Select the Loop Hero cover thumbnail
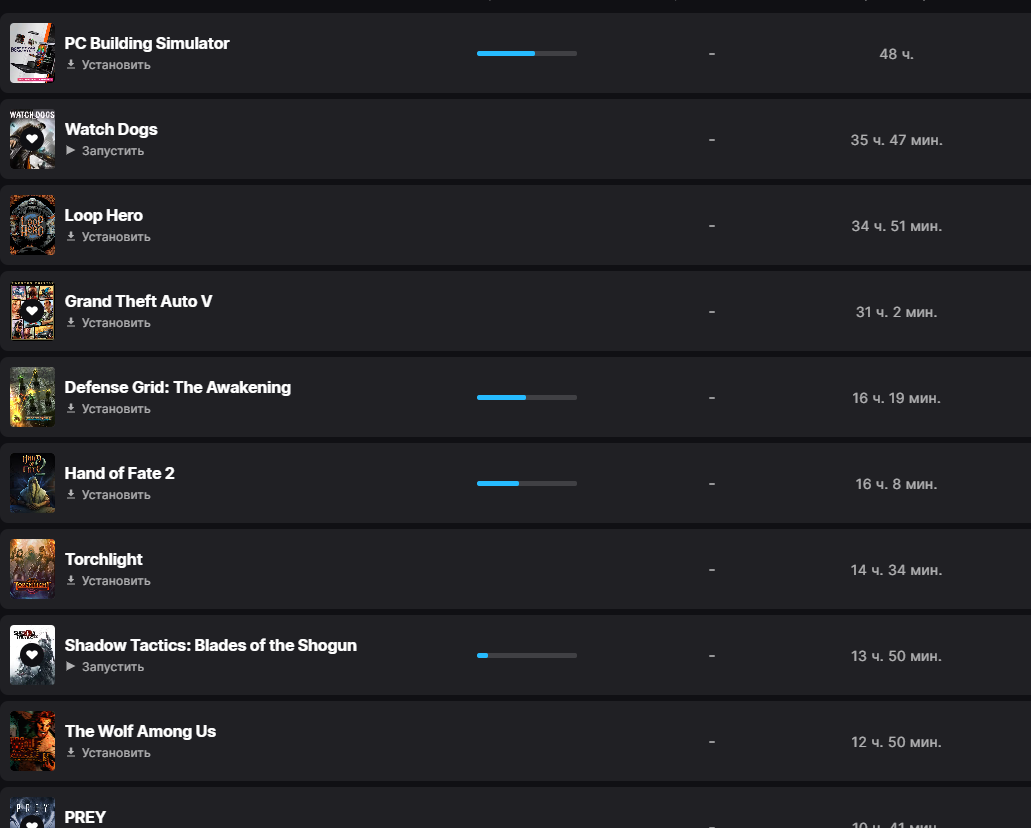 (32, 225)
